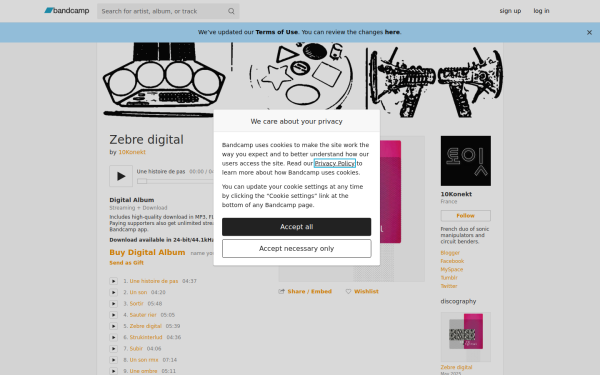Image resolution: width=600 pixels, height=375 pixels.
Task: Open the Privacy Policy link in dialog
Action: point(335,163)
